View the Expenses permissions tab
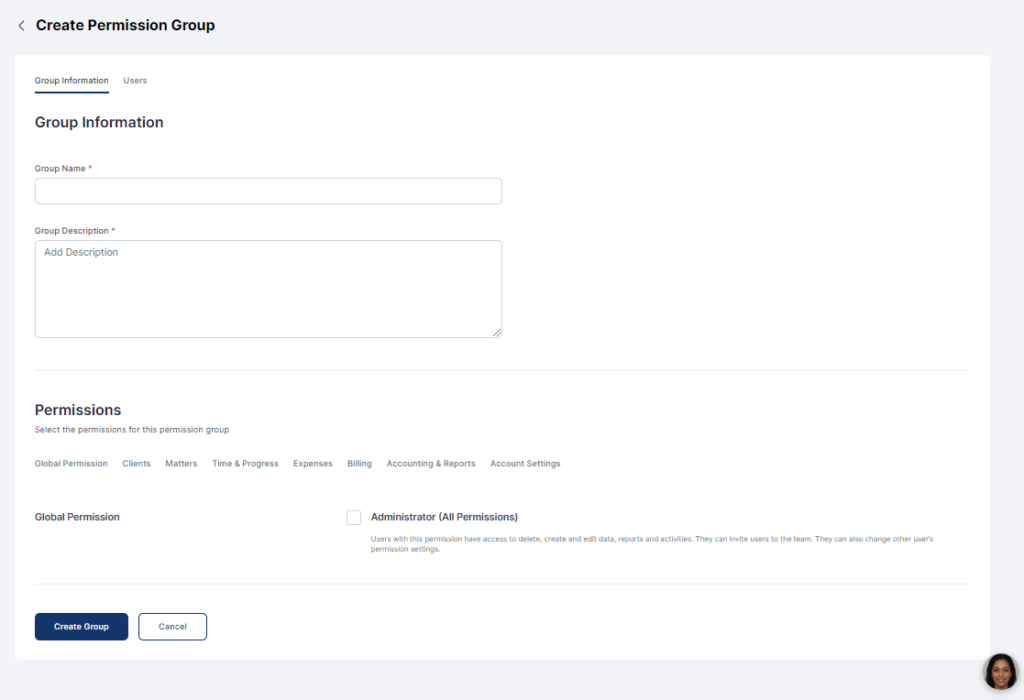This screenshot has height=700, width=1024. [x=313, y=464]
